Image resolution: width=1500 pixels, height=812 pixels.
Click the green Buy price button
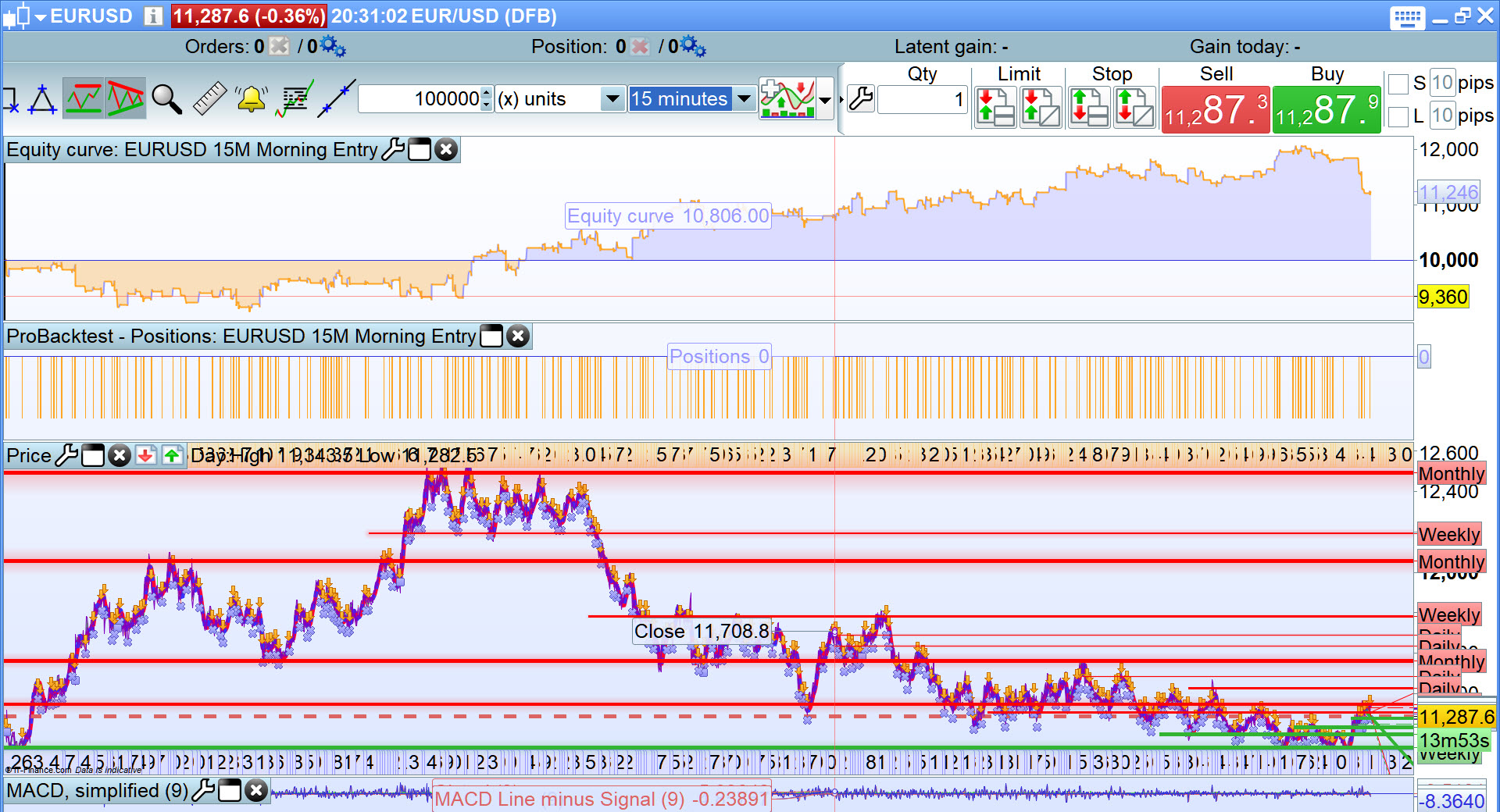pos(1327,110)
